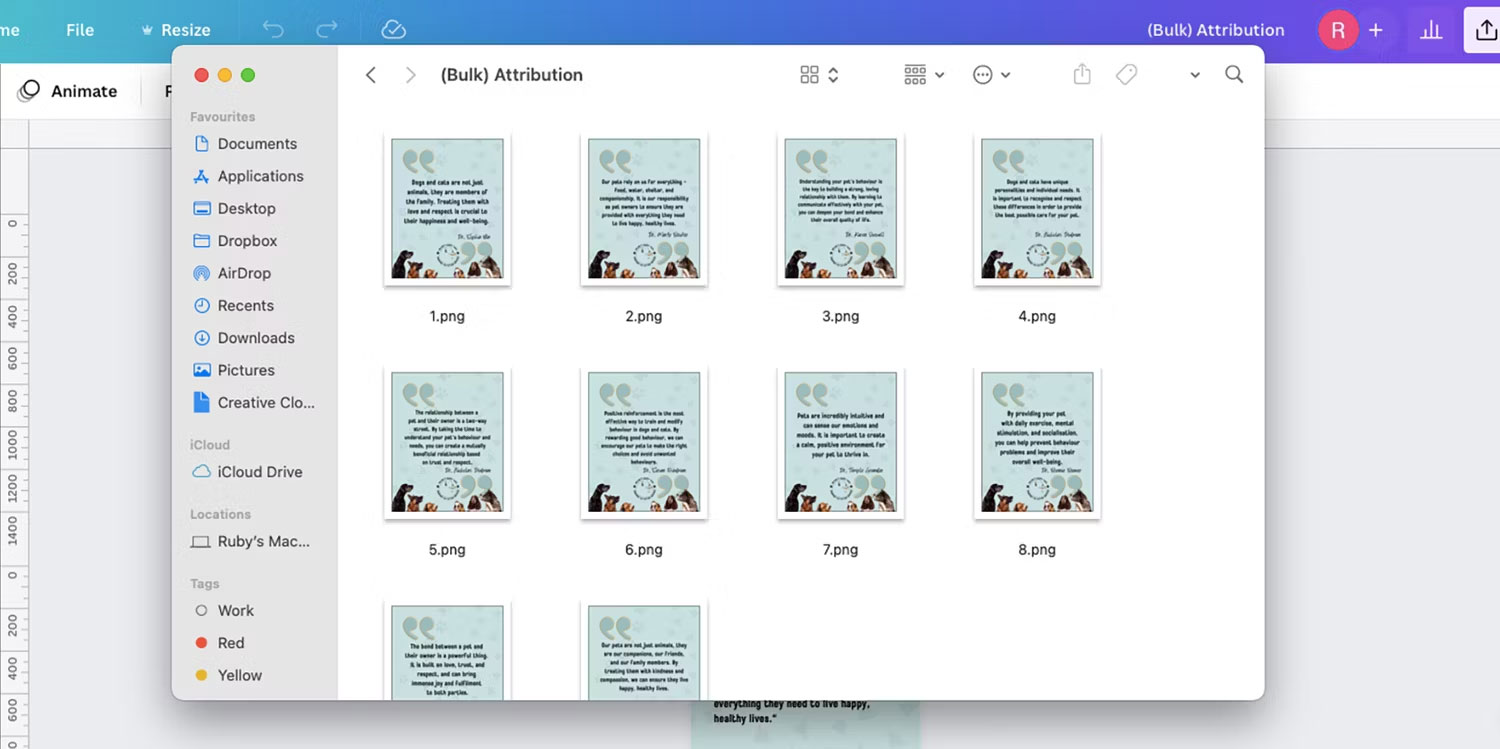Open Finder search with the magnifier icon
This screenshot has width=1500, height=749.
pyautogui.click(x=1234, y=74)
